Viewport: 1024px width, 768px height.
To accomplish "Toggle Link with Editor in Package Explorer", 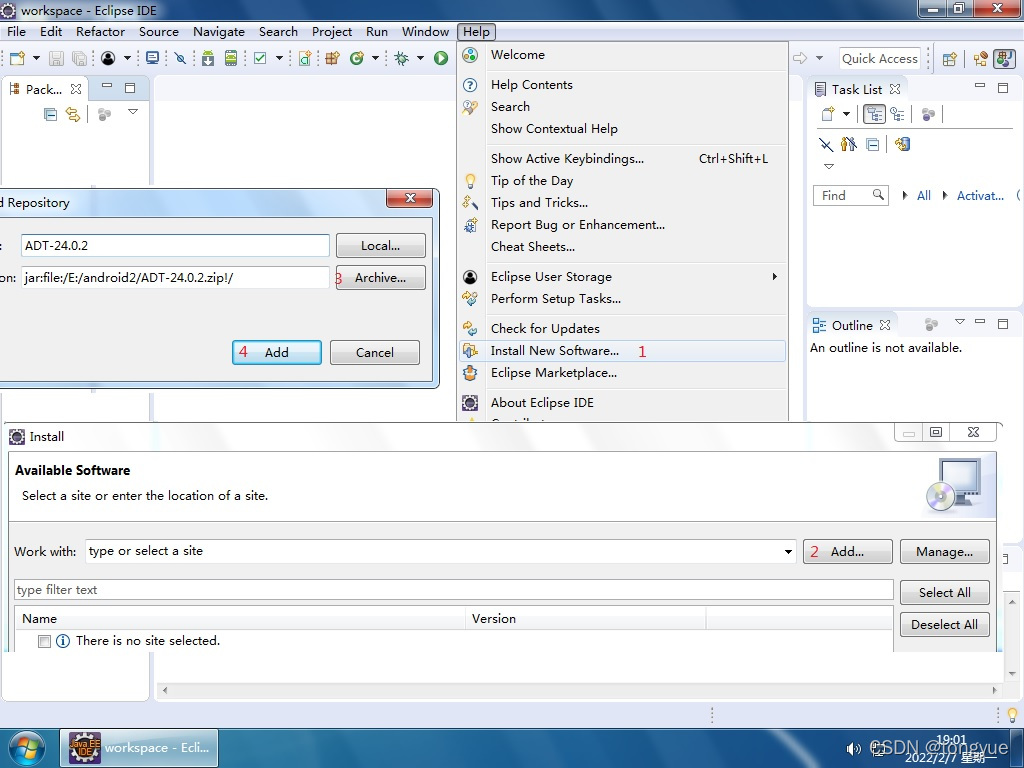I will (72, 114).
